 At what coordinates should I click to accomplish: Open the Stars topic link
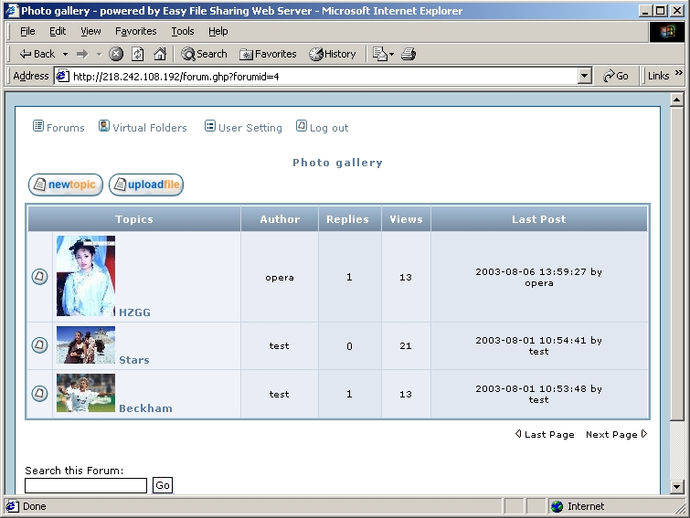click(134, 360)
